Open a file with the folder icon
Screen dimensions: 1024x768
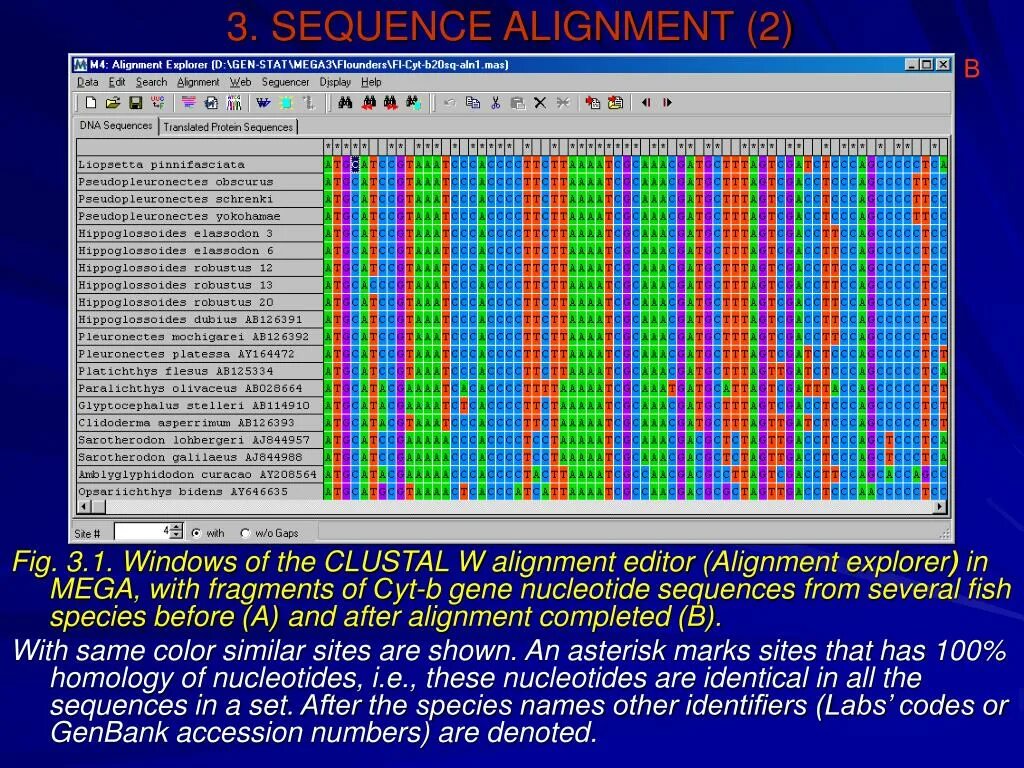113,103
